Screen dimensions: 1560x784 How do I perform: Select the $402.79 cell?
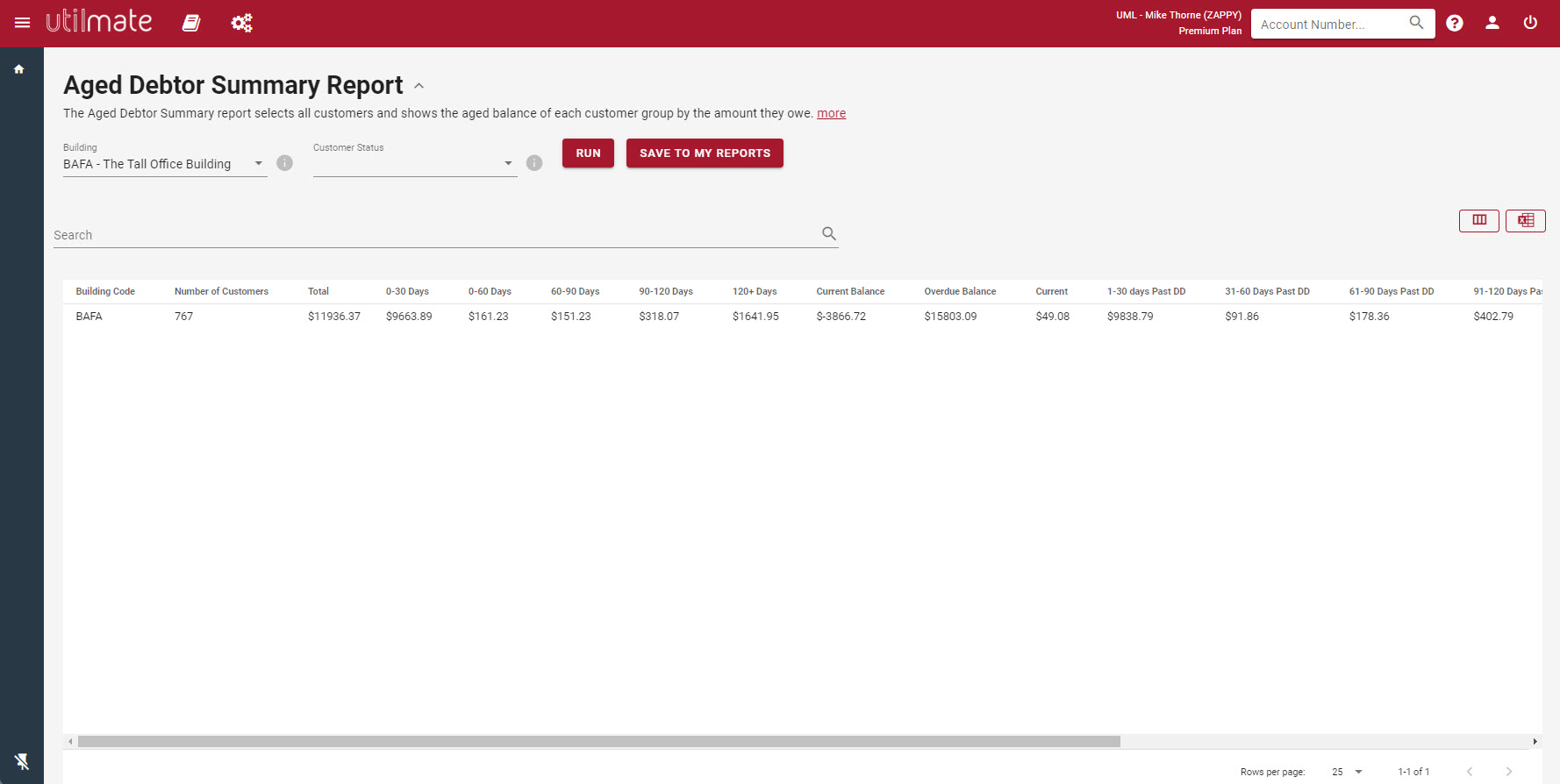click(x=1493, y=317)
